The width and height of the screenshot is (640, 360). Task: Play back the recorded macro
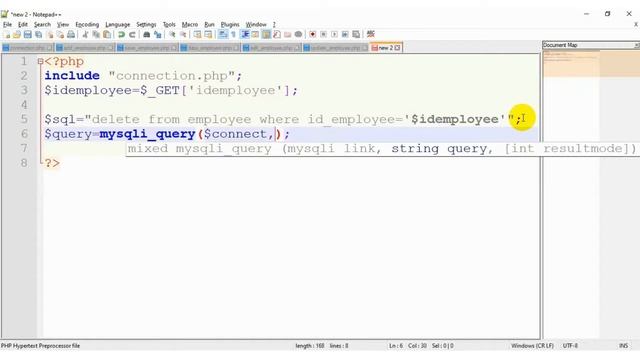[x=334, y=35]
